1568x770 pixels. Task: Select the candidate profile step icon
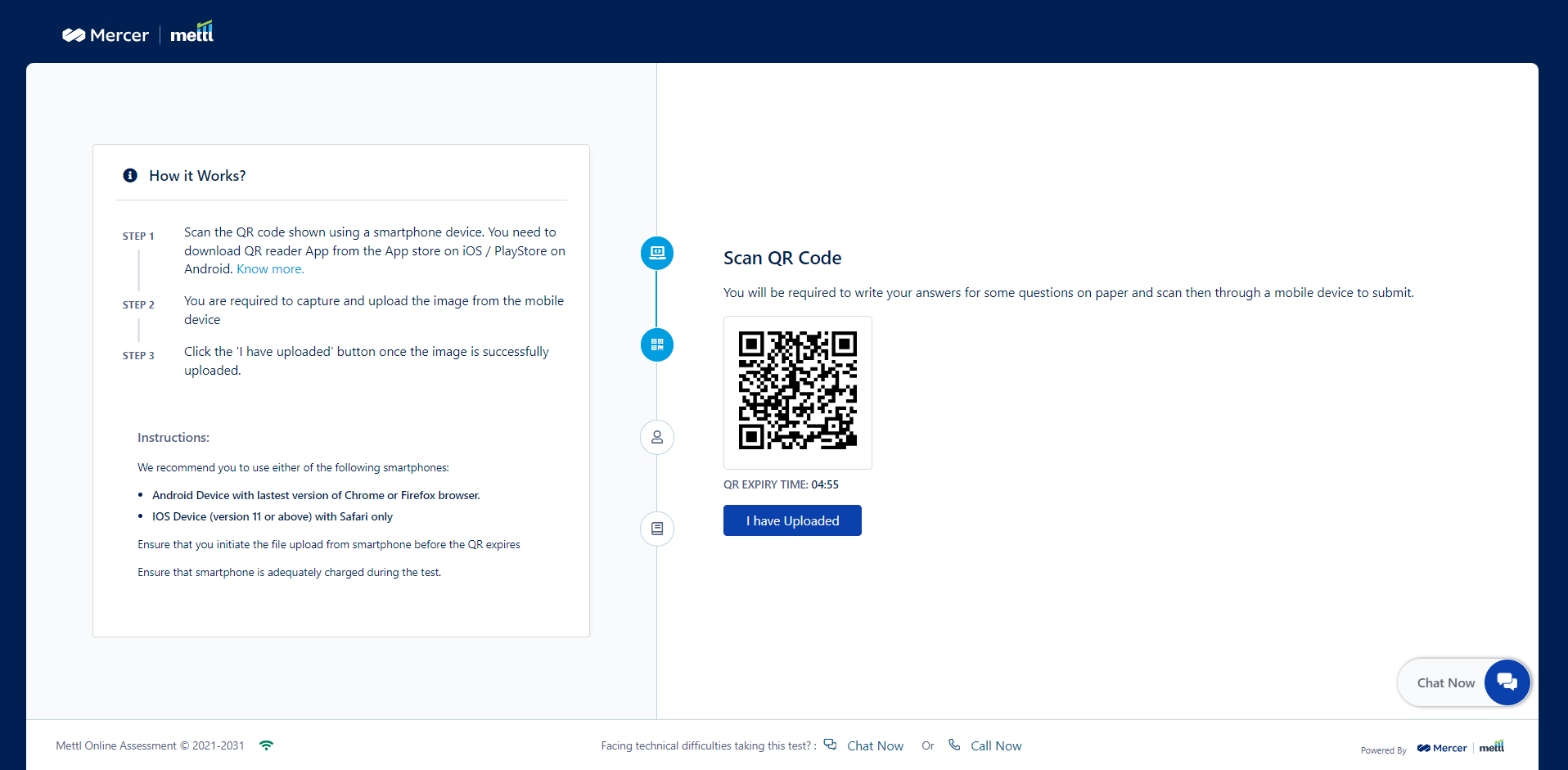(x=657, y=437)
